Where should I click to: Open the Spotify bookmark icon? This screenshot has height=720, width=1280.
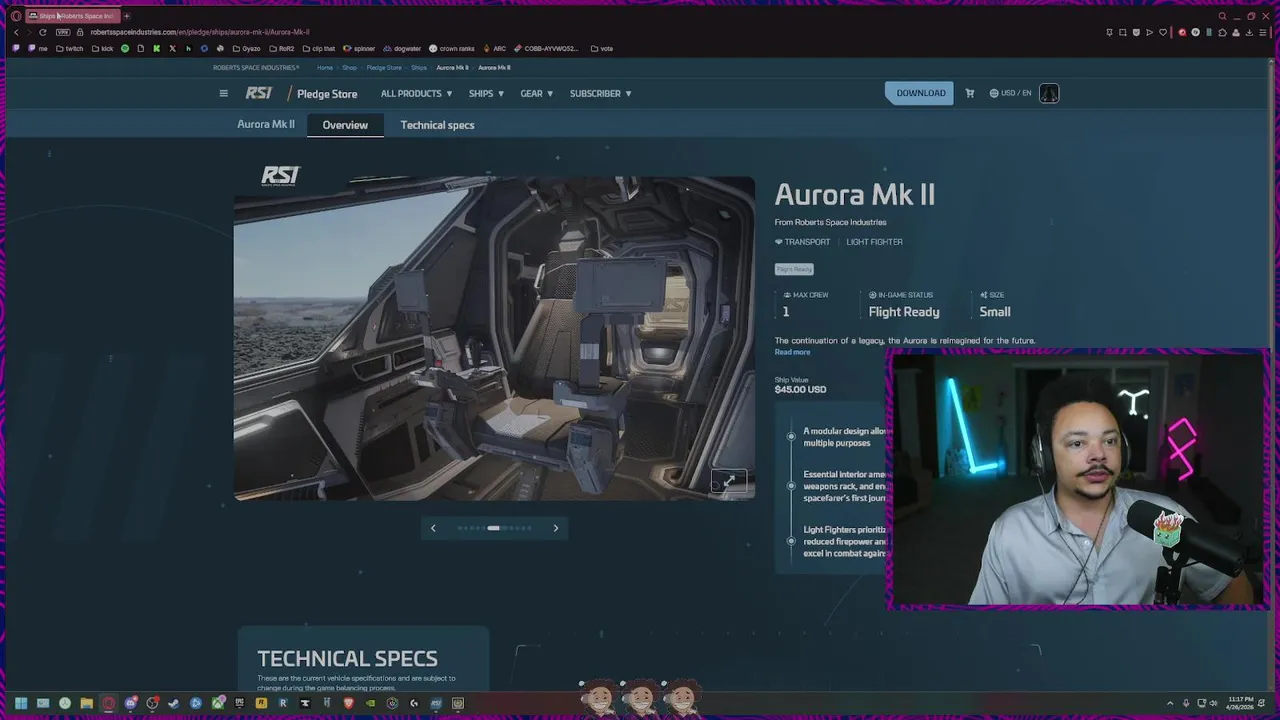click(125, 48)
